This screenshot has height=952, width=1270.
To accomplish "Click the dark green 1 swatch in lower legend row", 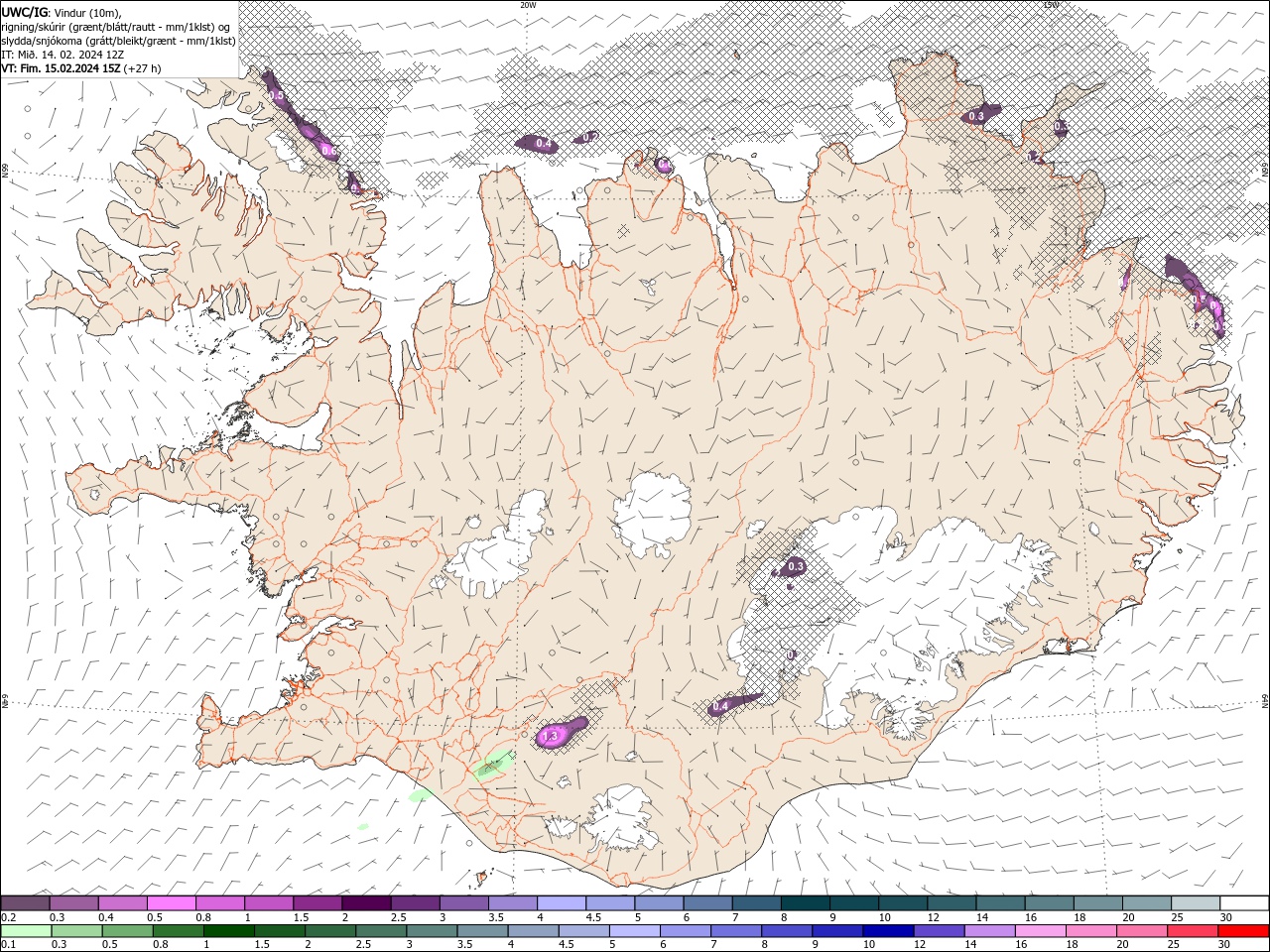I will coord(228,931).
